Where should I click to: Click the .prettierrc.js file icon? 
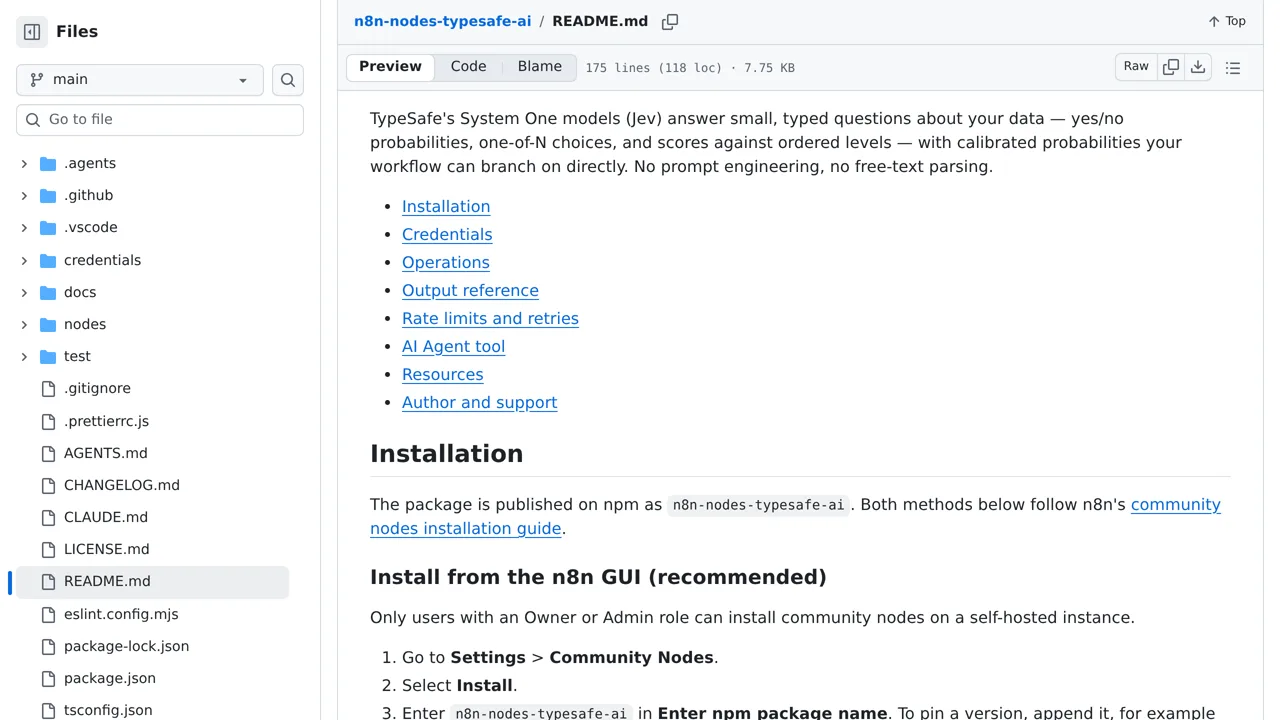pos(48,421)
